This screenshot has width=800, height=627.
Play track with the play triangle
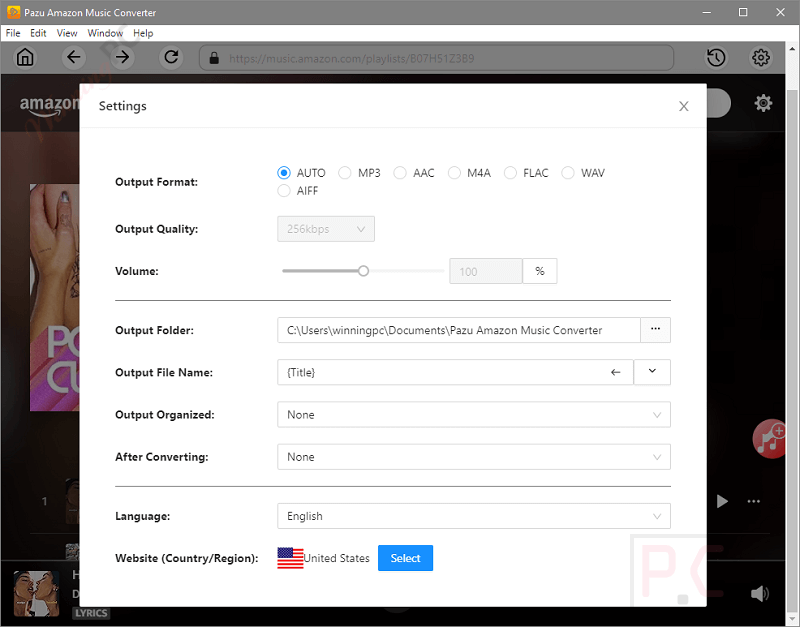(722, 501)
